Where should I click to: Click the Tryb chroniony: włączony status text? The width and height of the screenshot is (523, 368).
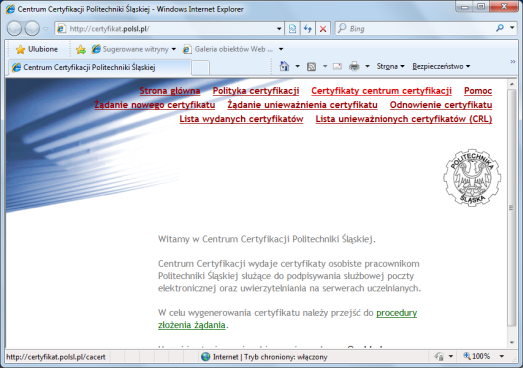click(286, 357)
